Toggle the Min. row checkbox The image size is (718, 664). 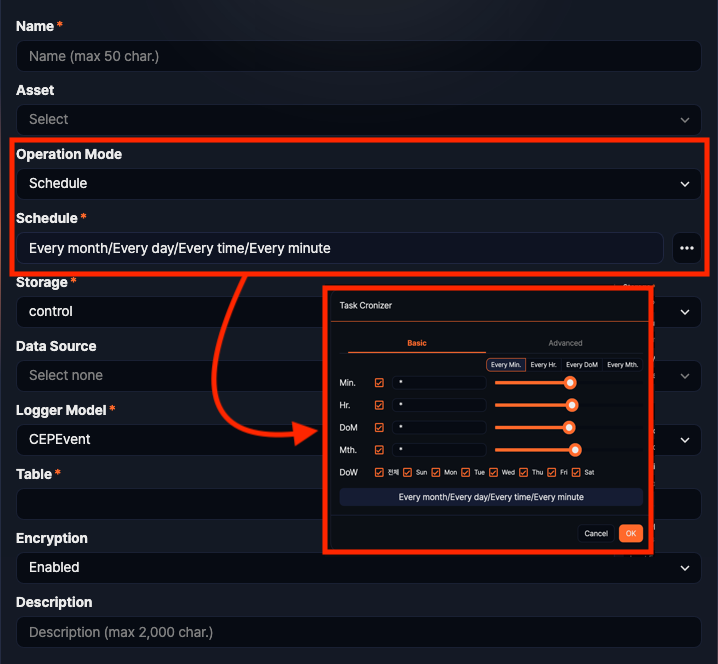click(x=379, y=382)
